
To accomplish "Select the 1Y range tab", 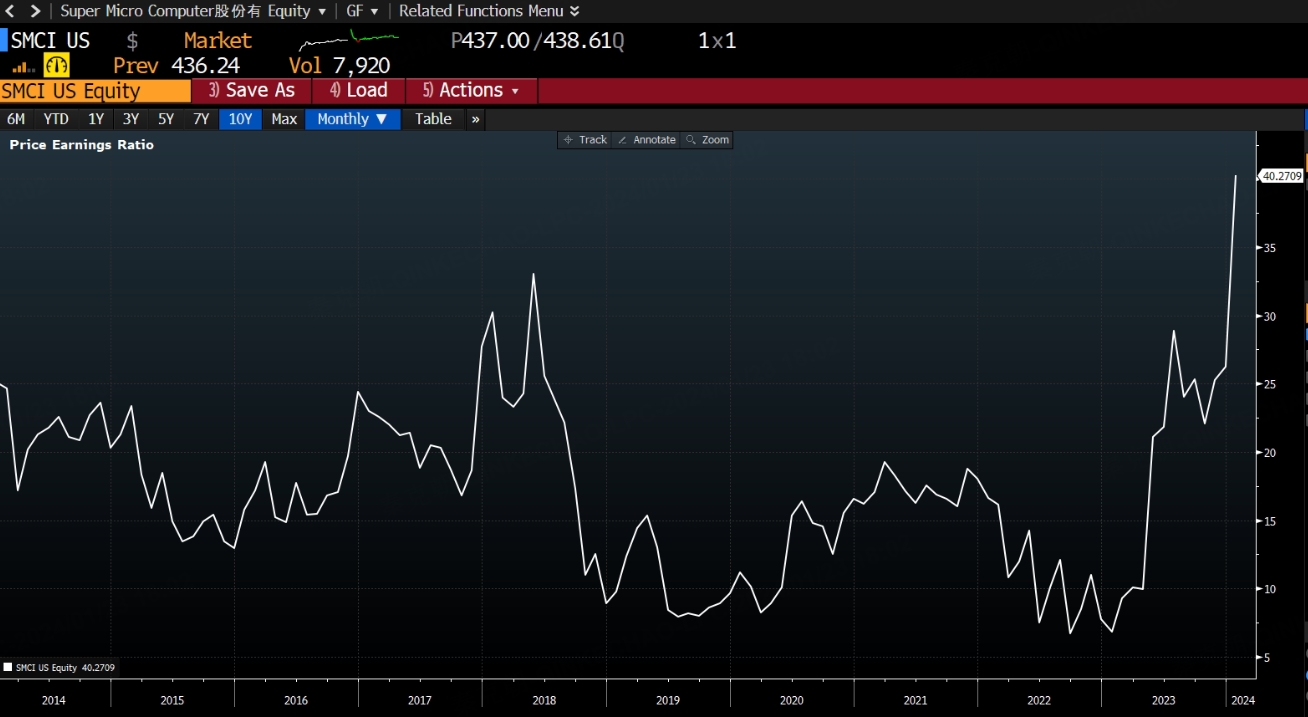I will click(x=96, y=119).
